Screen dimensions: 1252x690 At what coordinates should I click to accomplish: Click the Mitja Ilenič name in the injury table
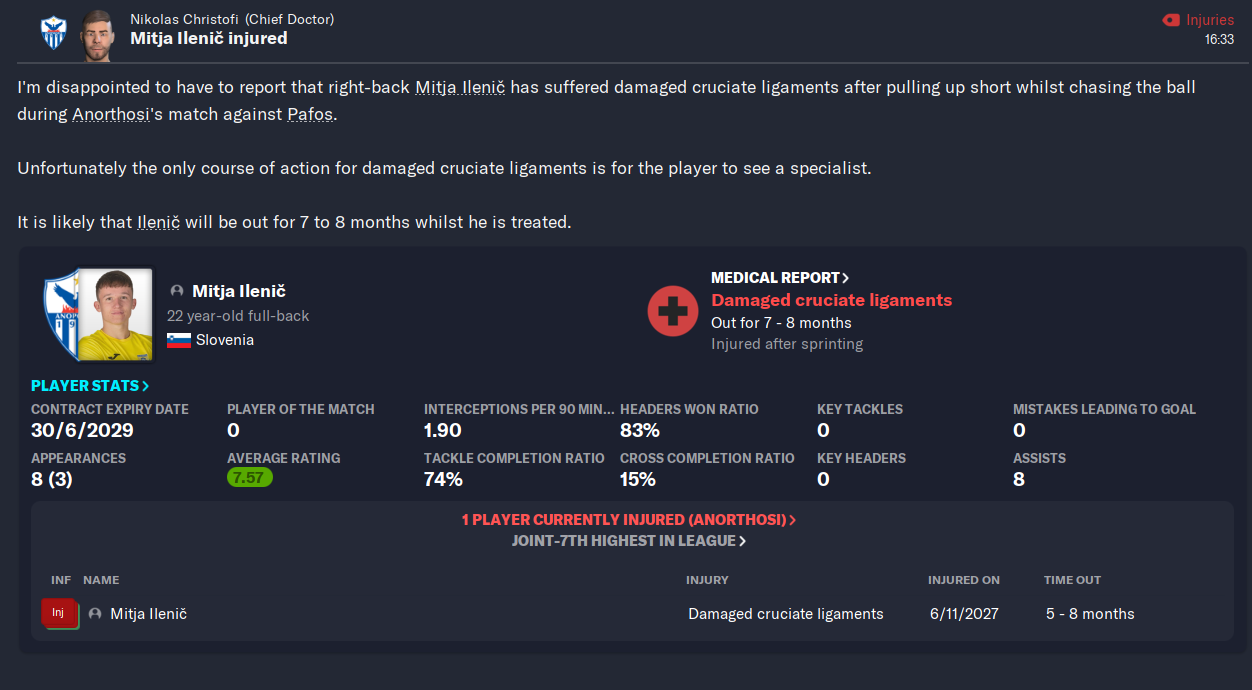(148, 614)
